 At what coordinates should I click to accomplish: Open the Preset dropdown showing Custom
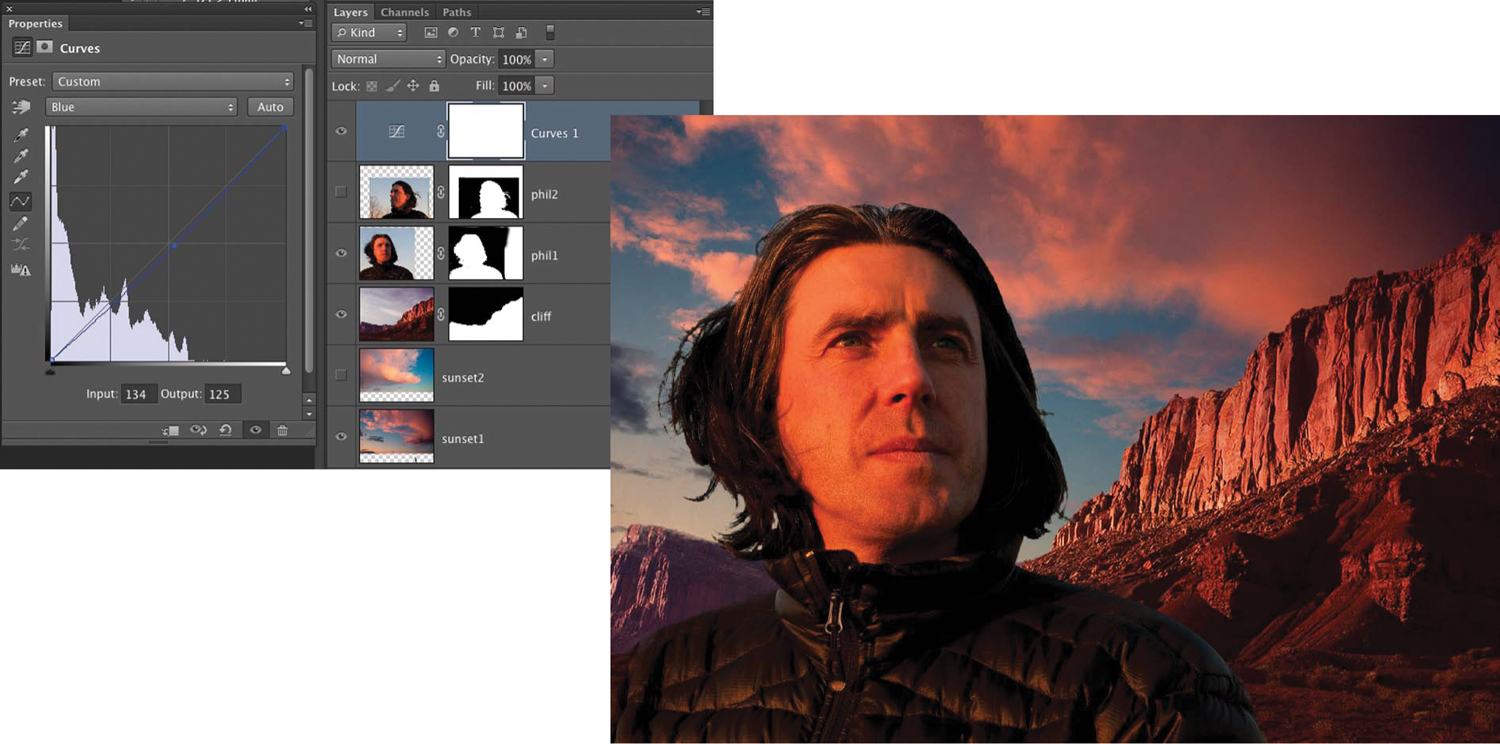[x=173, y=82]
